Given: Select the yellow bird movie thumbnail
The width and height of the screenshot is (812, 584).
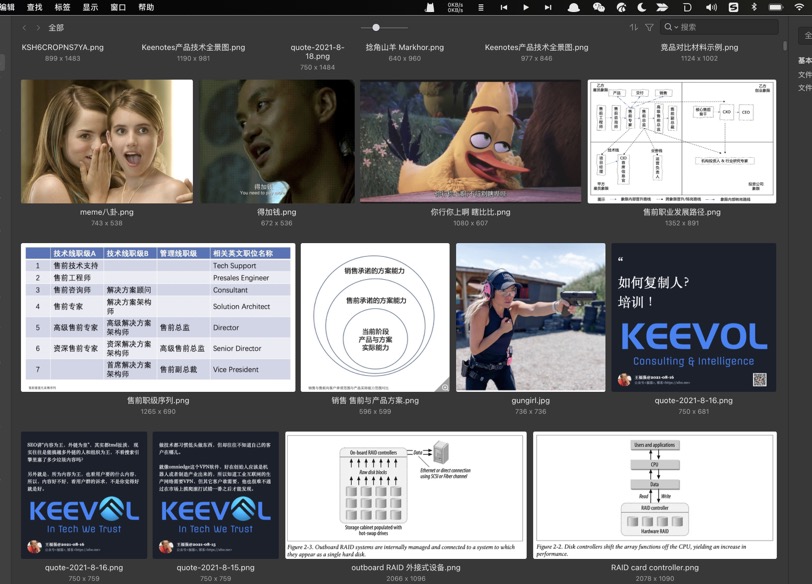Looking at the screenshot, I should pos(470,141).
